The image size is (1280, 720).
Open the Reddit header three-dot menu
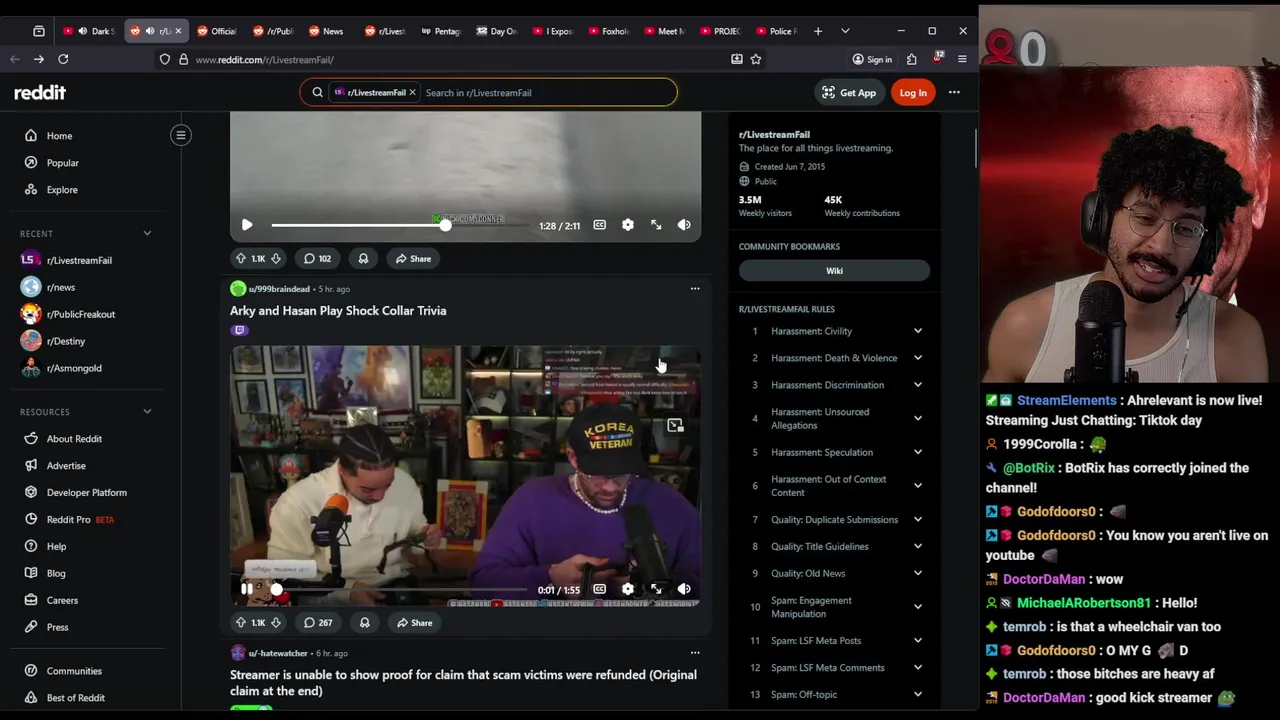pos(954,92)
